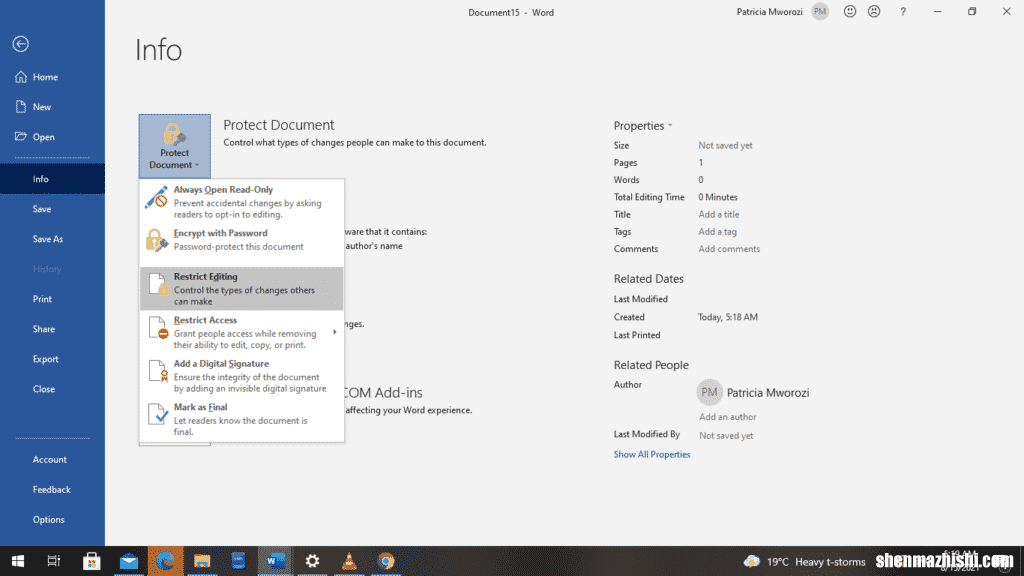
Task: Click 'Not saved yet' size value
Action: (725, 146)
